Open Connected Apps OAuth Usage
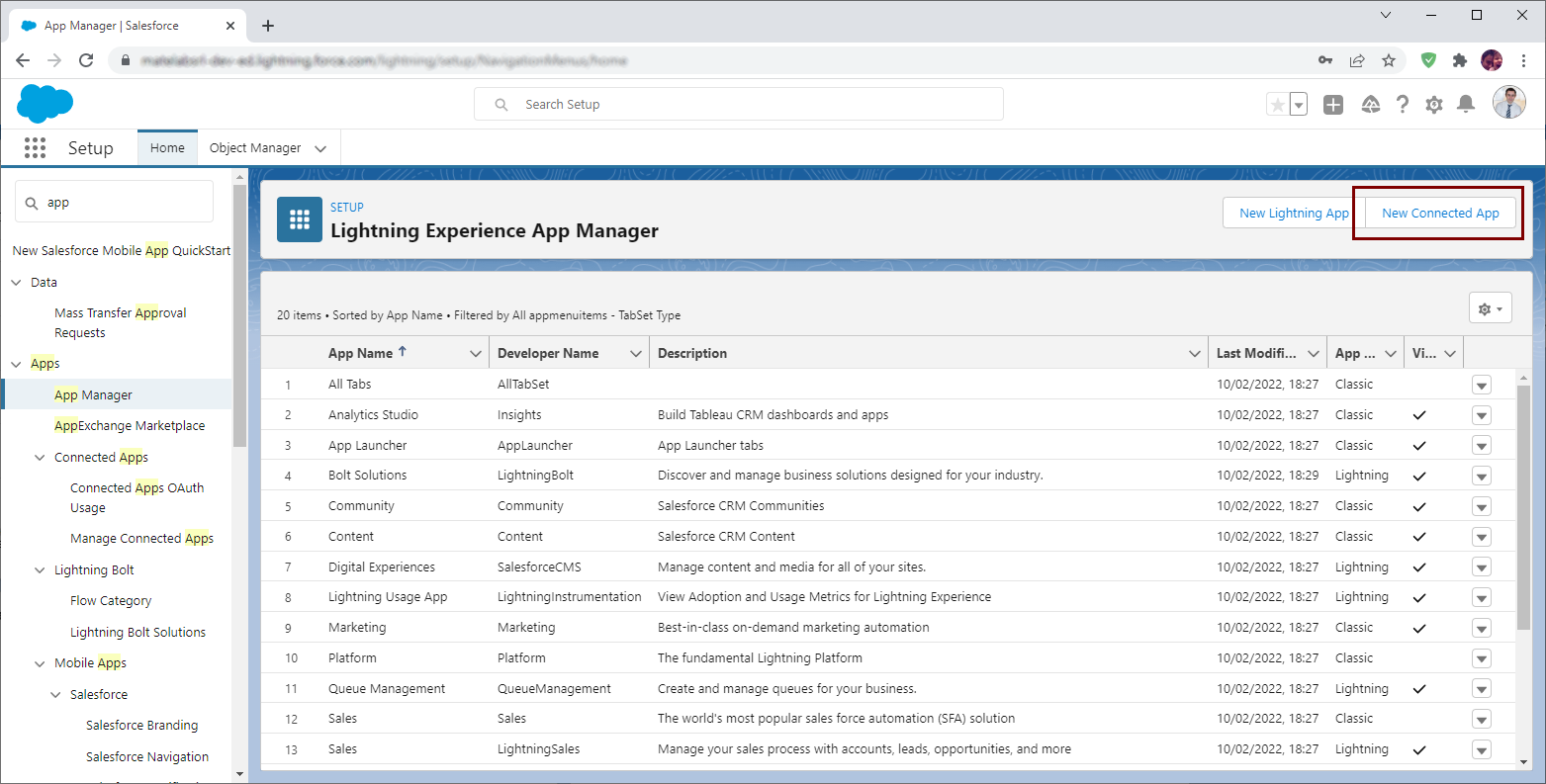Screen dimensions: 1546x784 137,497
